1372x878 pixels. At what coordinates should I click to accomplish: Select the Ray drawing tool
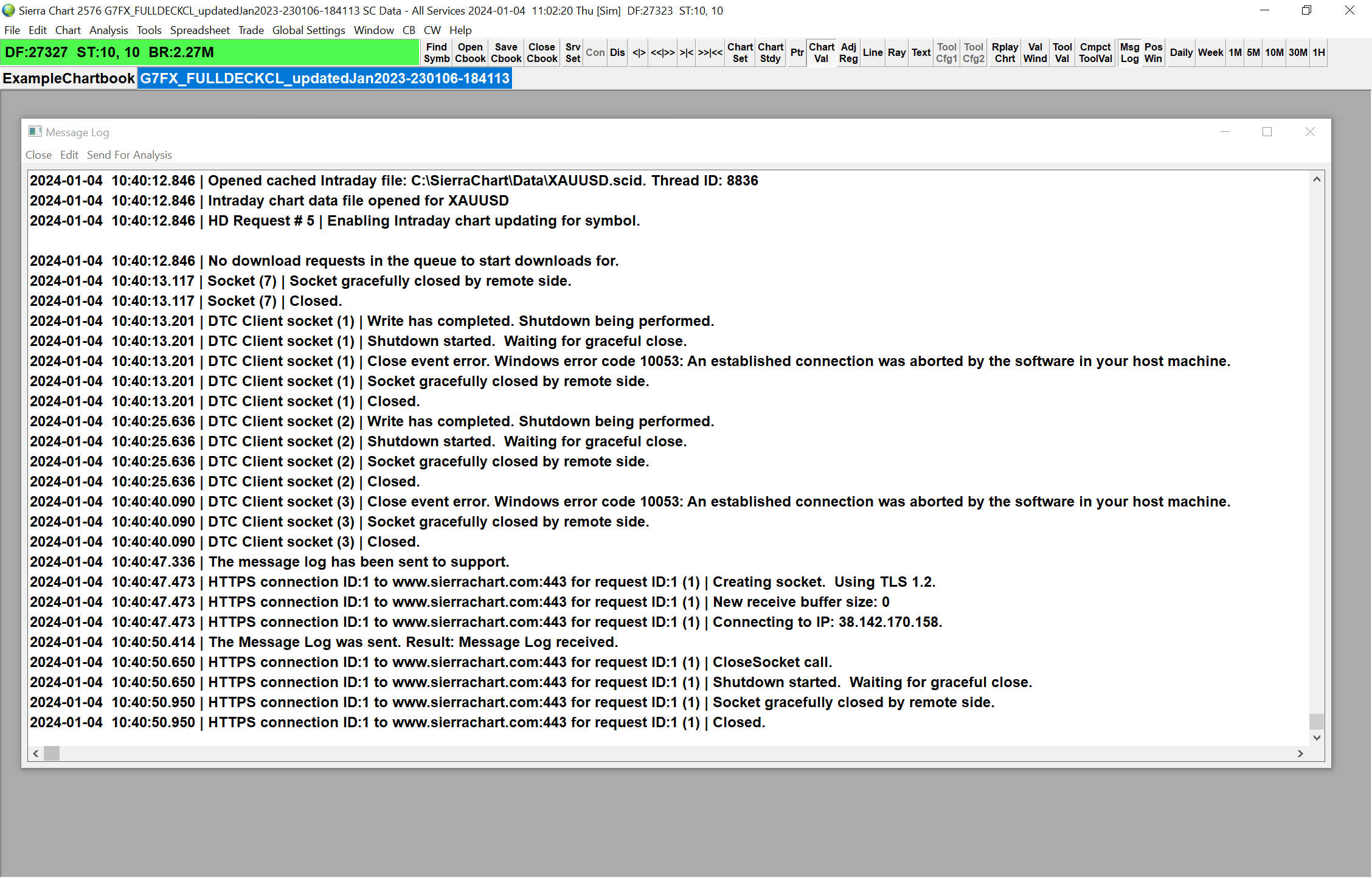coord(896,53)
